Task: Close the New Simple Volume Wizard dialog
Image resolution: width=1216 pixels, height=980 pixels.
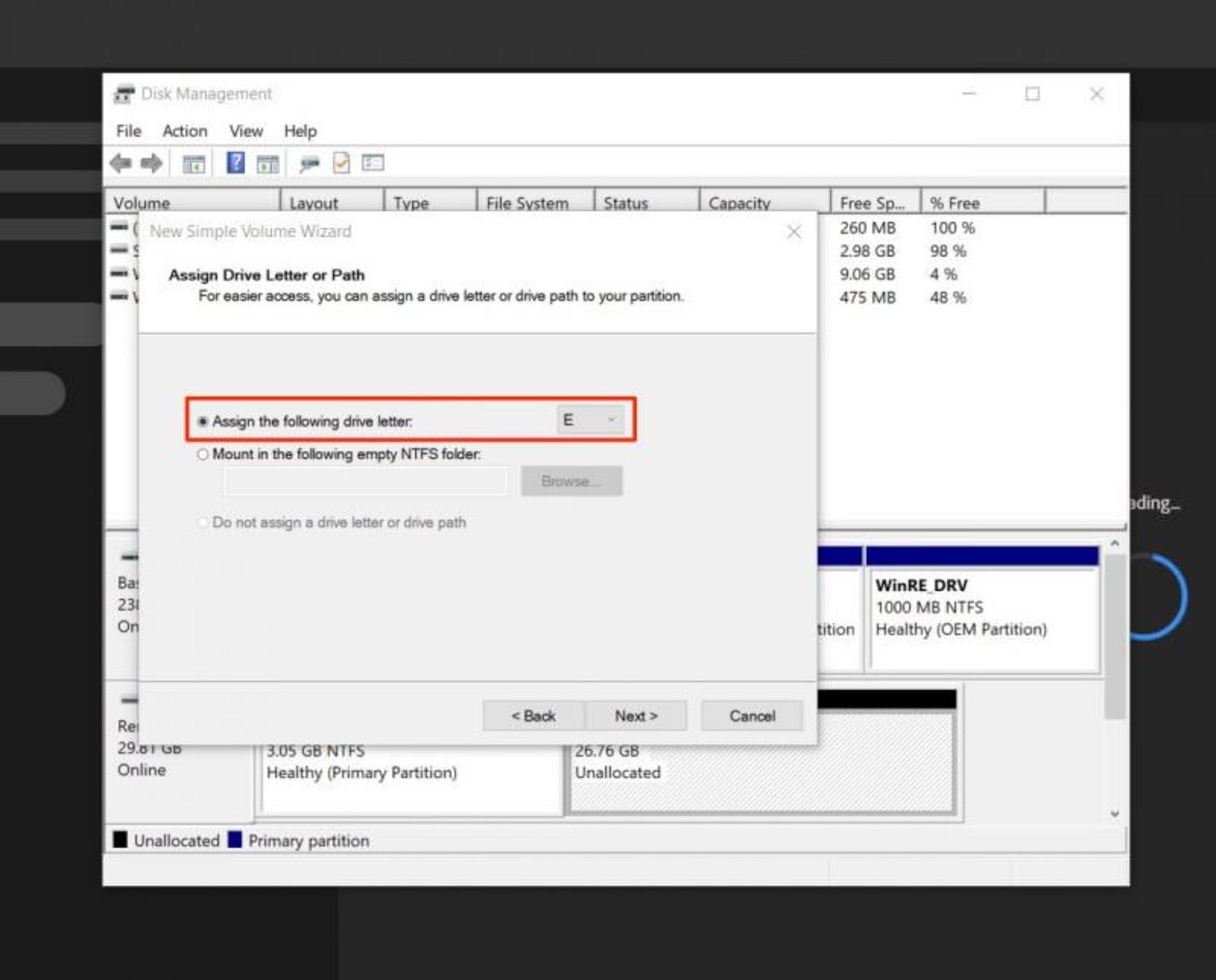Action: [x=794, y=232]
